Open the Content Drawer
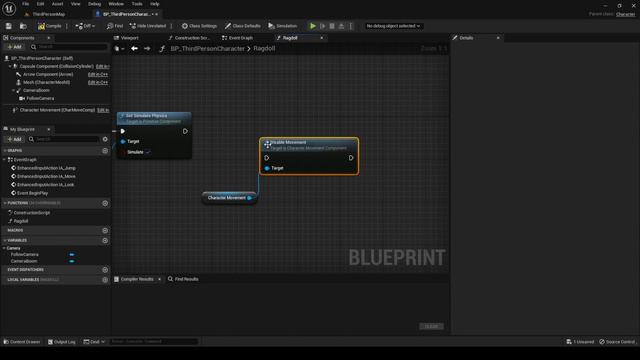The width and height of the screenshot is (640, 360). coord(22,342)
